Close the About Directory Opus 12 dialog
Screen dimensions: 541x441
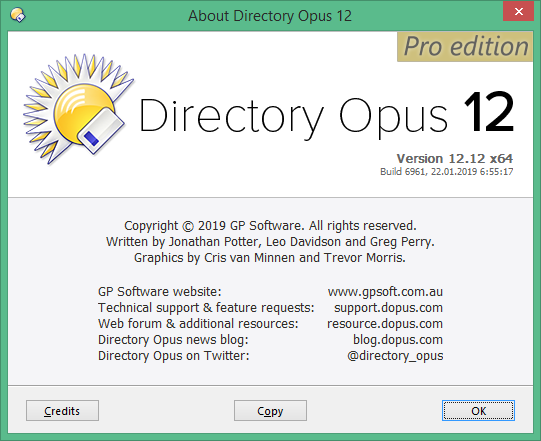point(518,11)
